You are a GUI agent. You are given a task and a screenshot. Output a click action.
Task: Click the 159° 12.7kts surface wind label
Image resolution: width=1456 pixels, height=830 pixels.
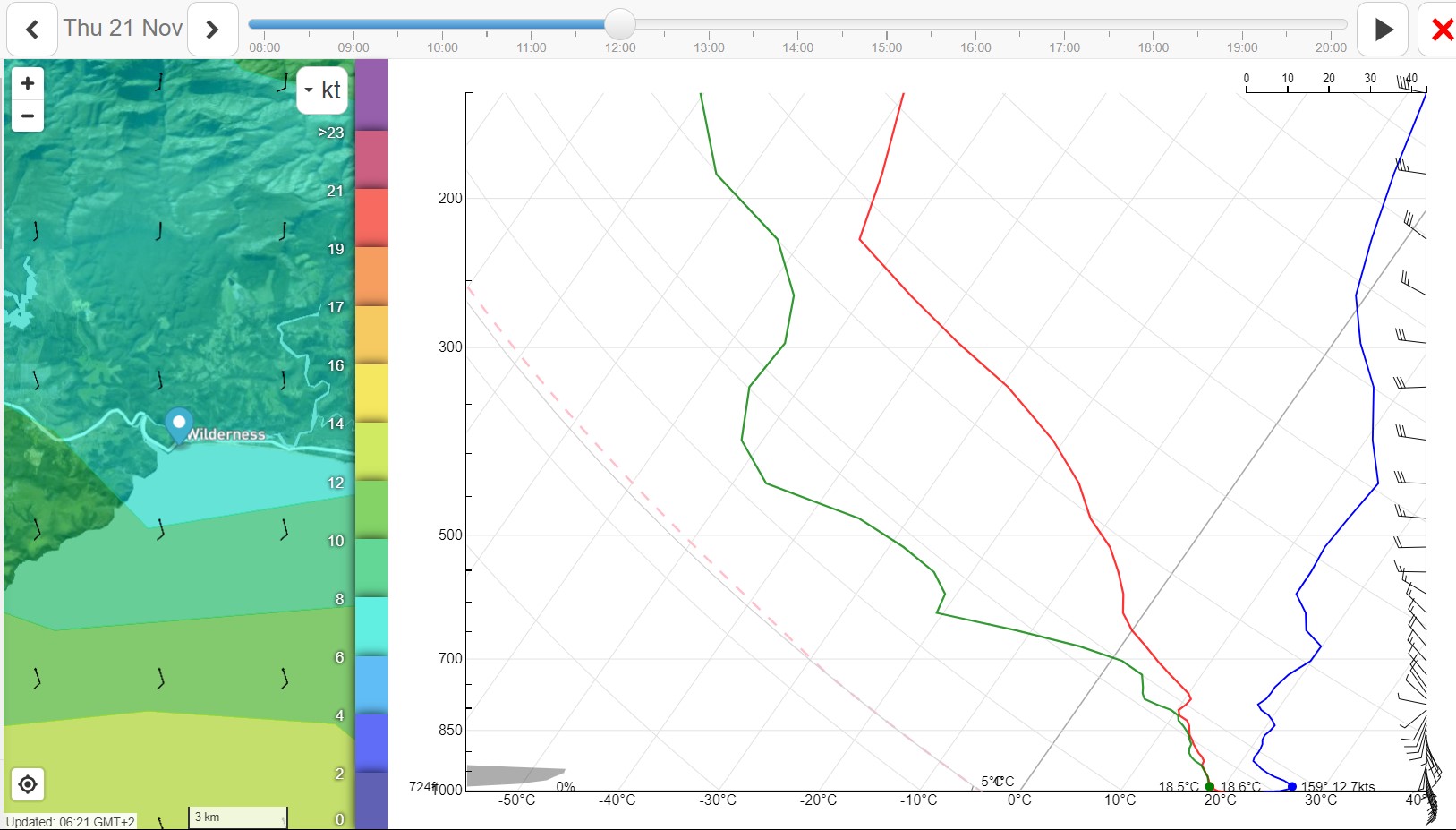[1338, 787]
